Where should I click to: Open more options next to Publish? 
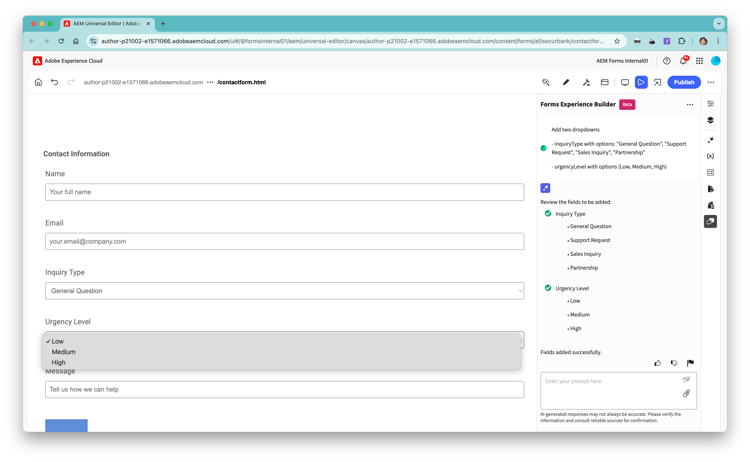click(x=711, y=82)
